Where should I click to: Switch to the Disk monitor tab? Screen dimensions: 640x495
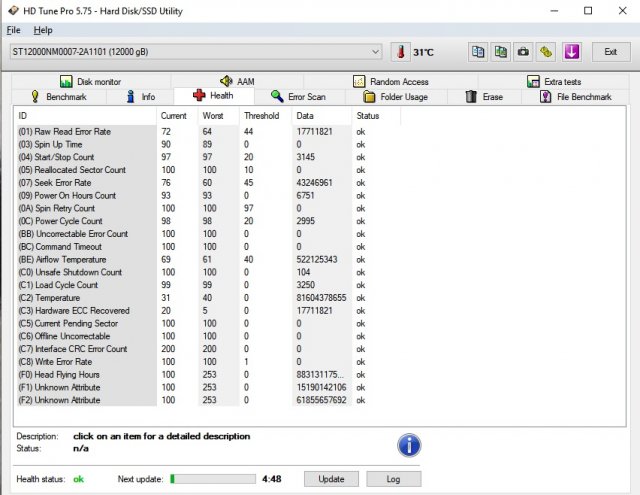pos(91,81)
